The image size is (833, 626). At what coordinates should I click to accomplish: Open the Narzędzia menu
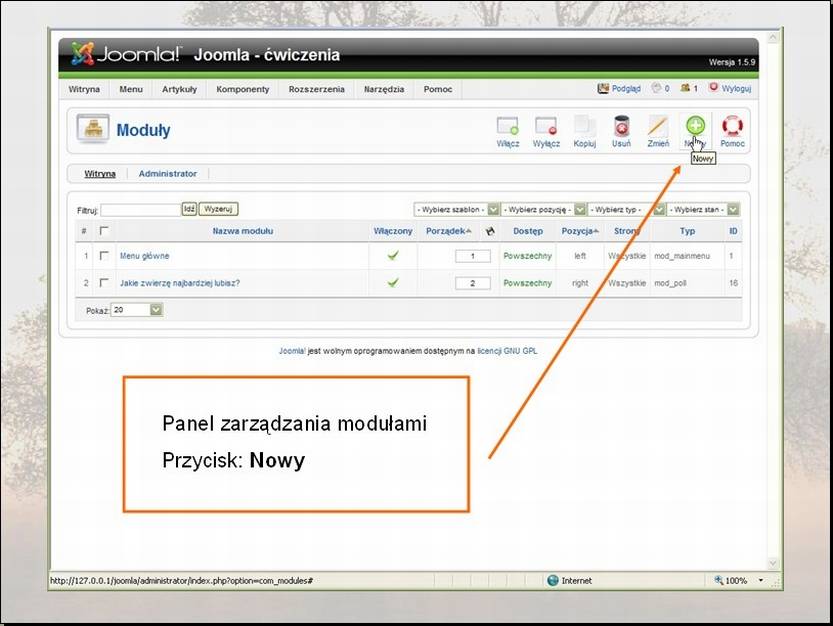point(384,89)
